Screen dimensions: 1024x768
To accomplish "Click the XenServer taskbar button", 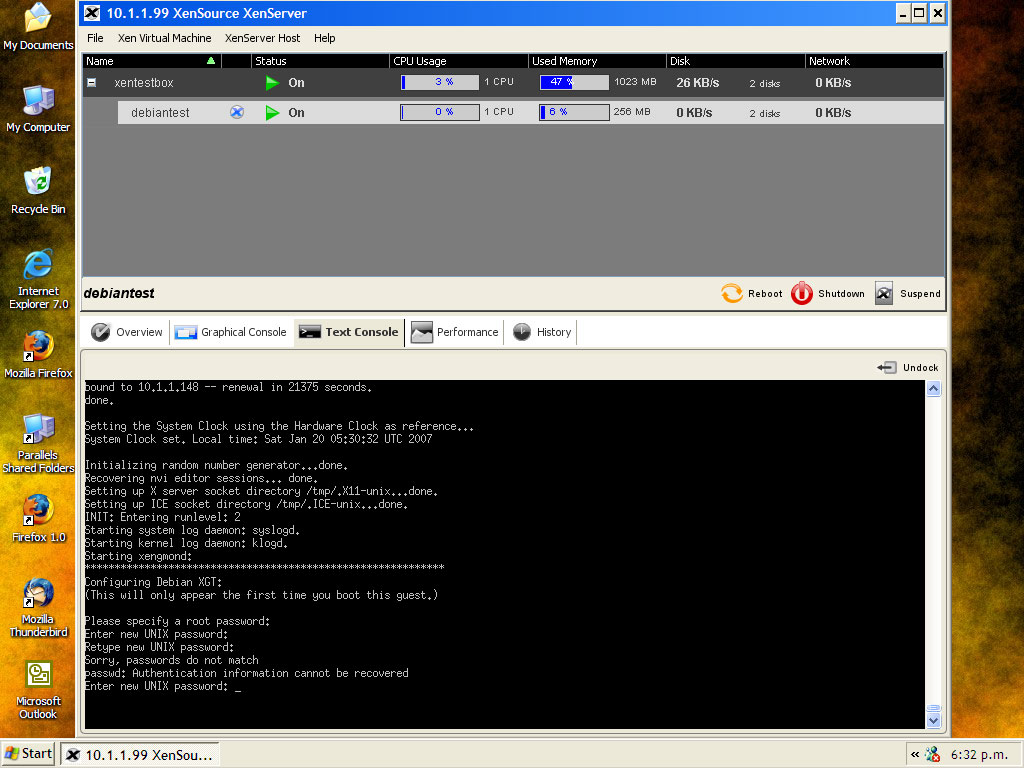I will 140,755.
